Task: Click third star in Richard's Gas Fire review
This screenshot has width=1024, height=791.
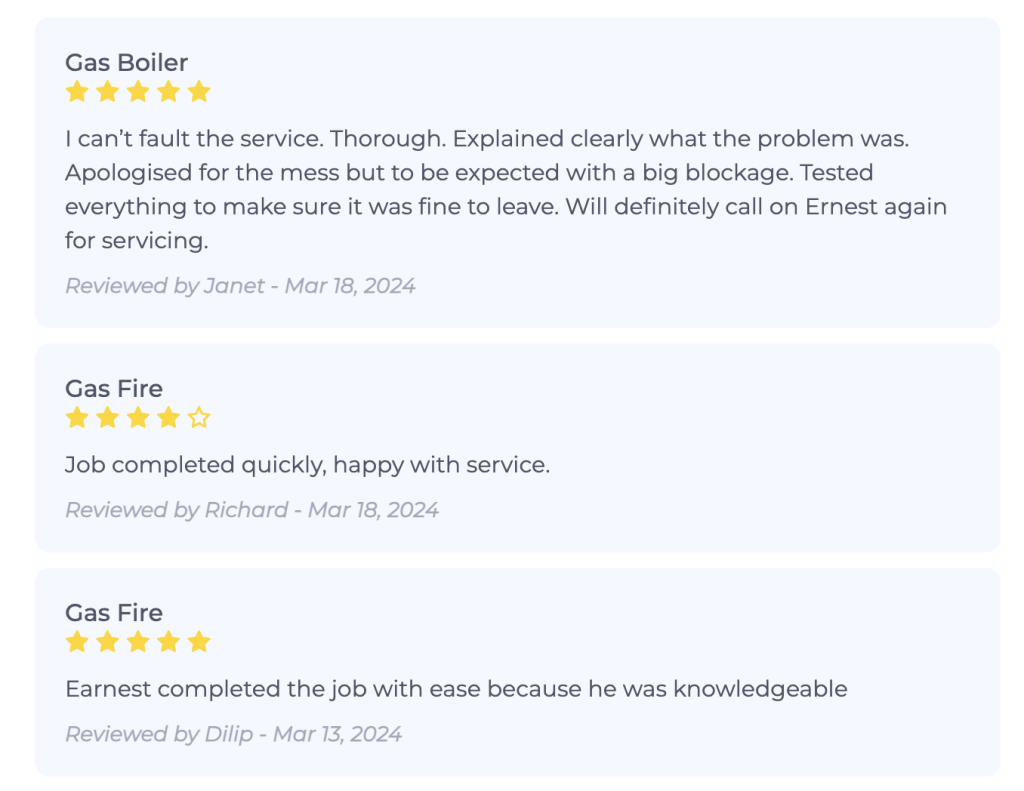Action: pyautogui.click(x=138, y=418)
